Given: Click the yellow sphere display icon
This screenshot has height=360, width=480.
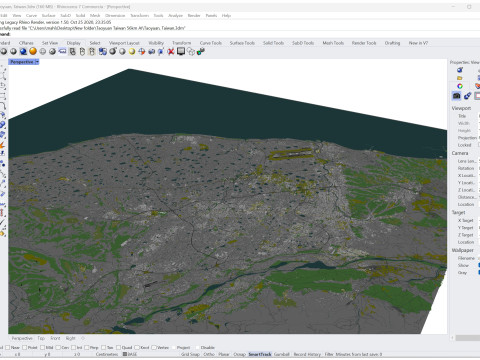Looking at the screenshot, I should click(132, 51).
